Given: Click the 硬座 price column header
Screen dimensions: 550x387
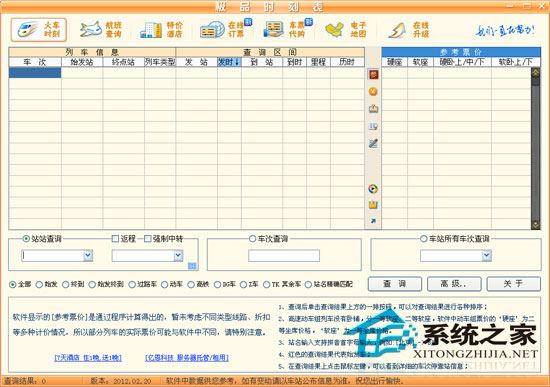Looking at the screenshot, I should point(395,62).
